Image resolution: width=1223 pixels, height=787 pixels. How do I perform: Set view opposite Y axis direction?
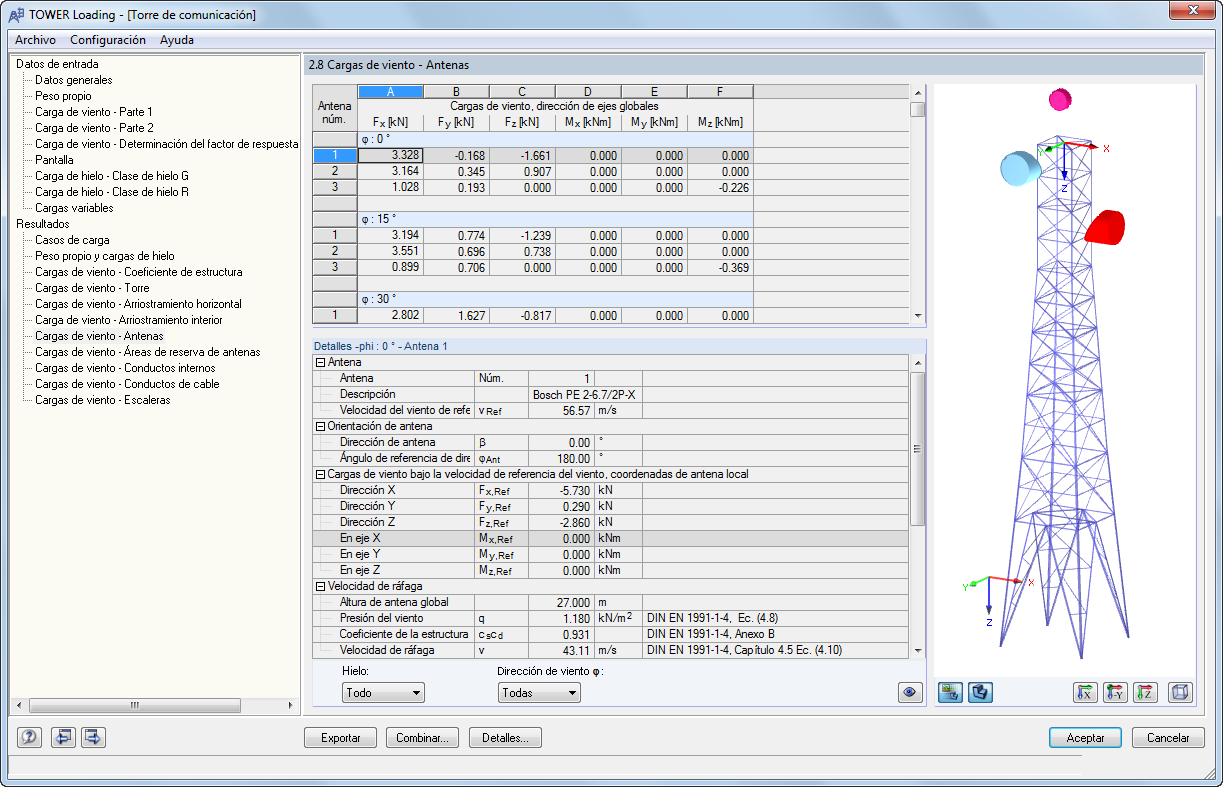click(x=1115, y=692)
